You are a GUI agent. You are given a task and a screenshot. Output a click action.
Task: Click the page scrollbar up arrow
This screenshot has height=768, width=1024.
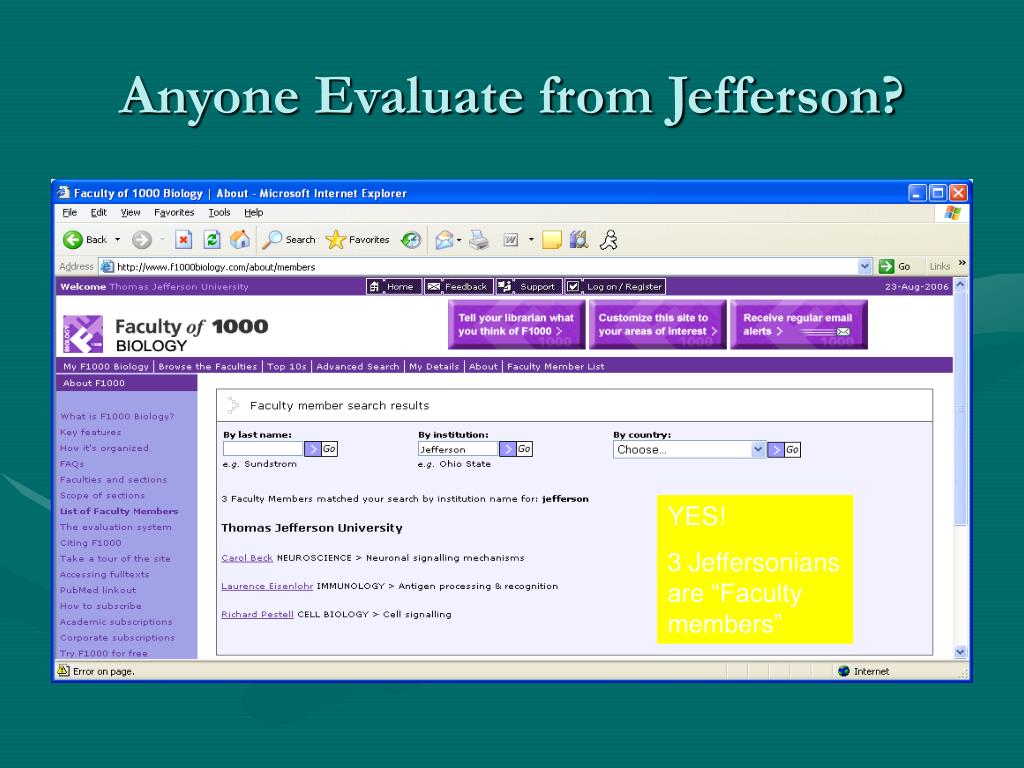point(960,285)
